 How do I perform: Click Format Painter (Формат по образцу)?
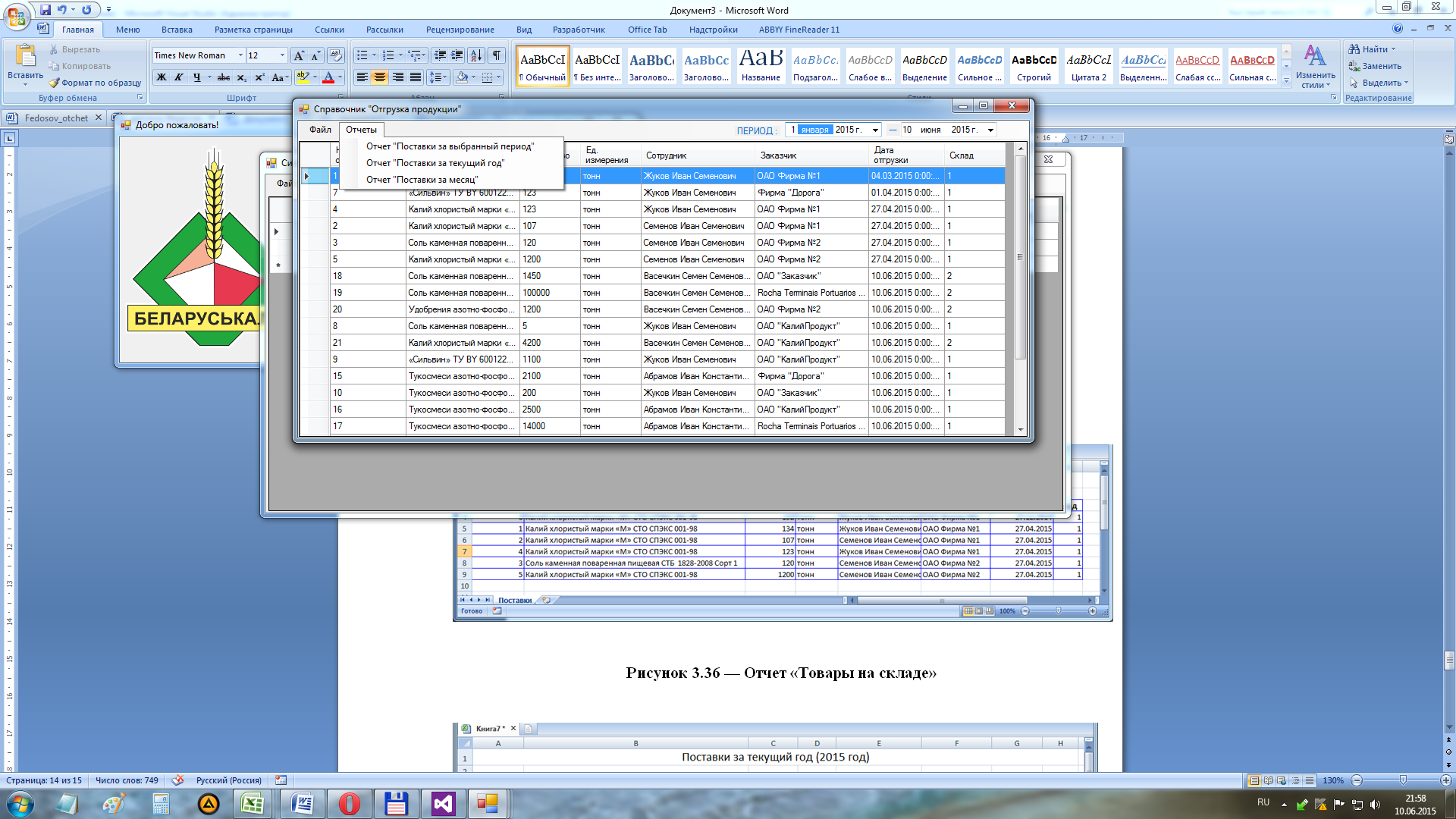tap(95, 83)
